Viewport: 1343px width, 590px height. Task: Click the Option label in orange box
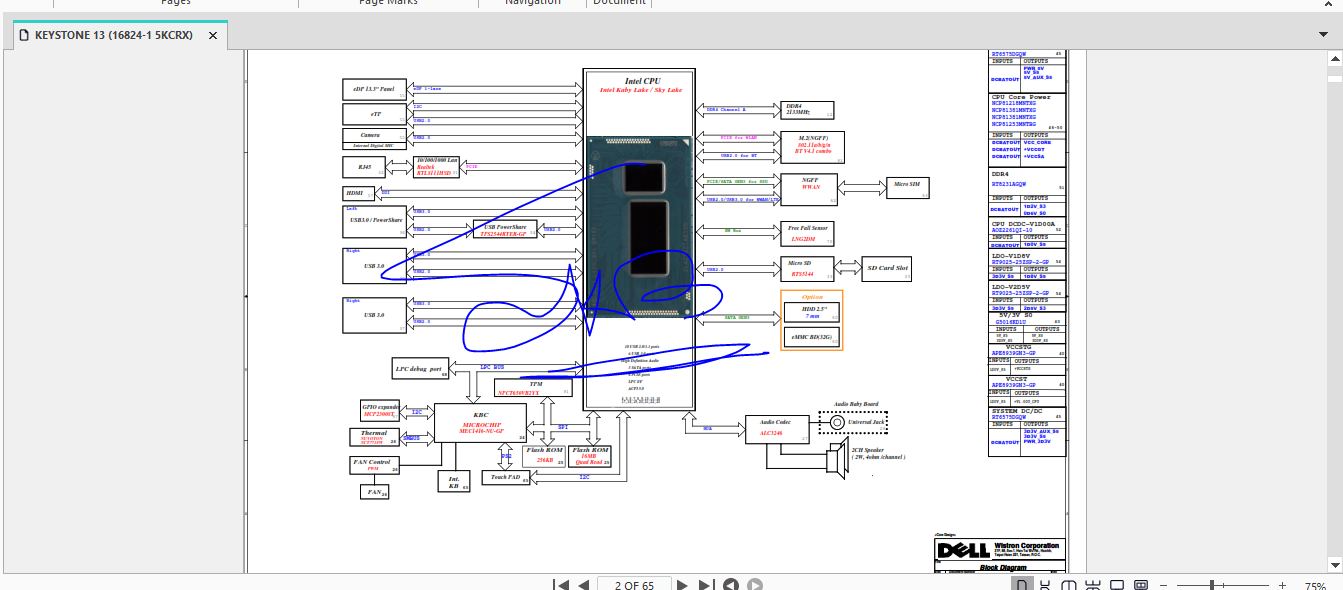tap(812, 296)
